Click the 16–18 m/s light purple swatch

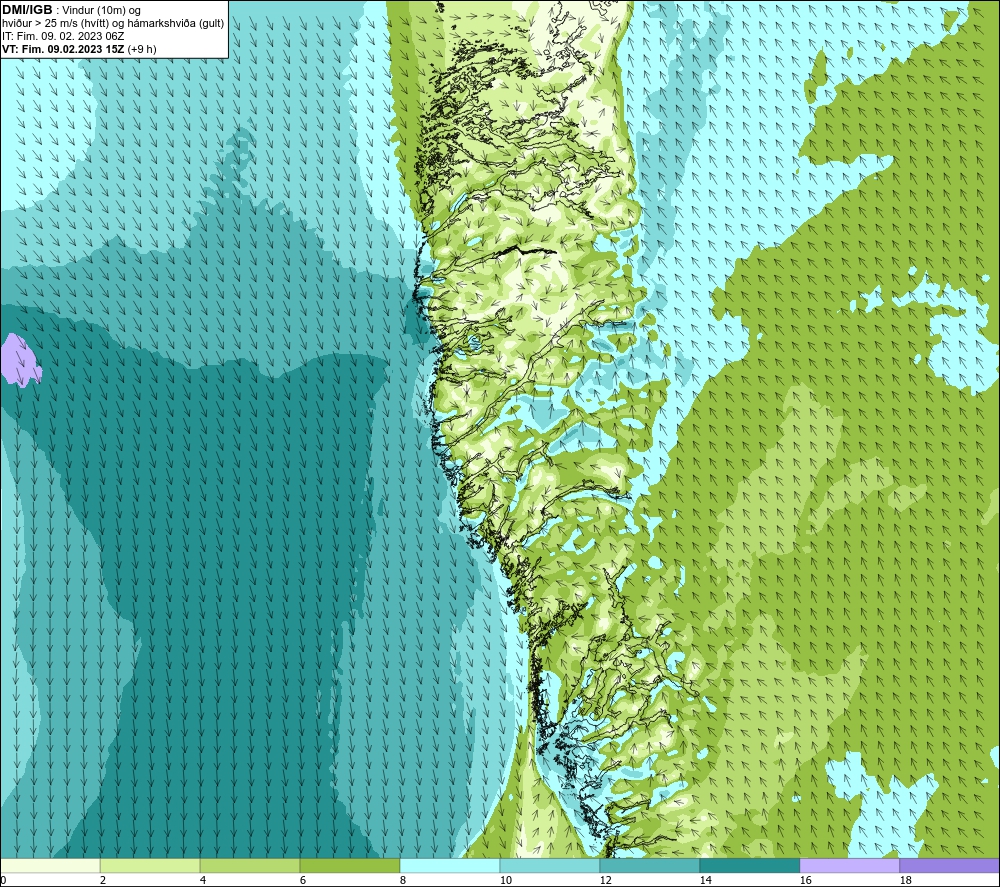pyautogui.click(x=849, y=866)
